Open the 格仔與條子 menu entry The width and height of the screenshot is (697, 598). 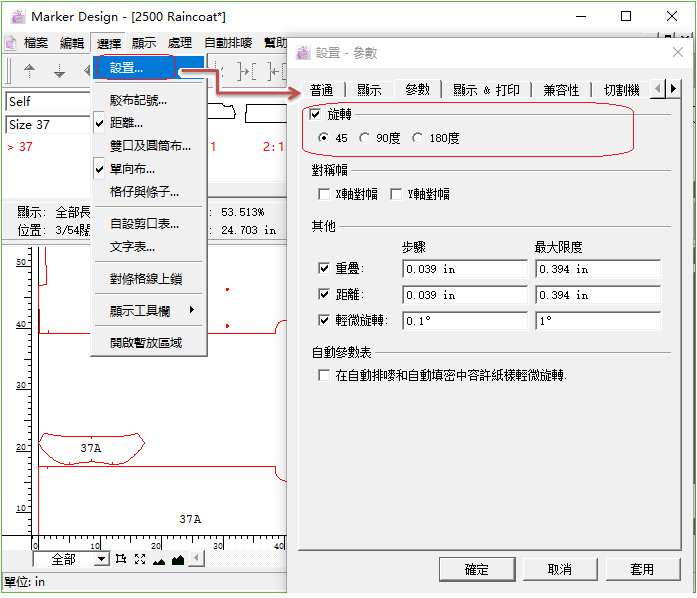point(144,191)
